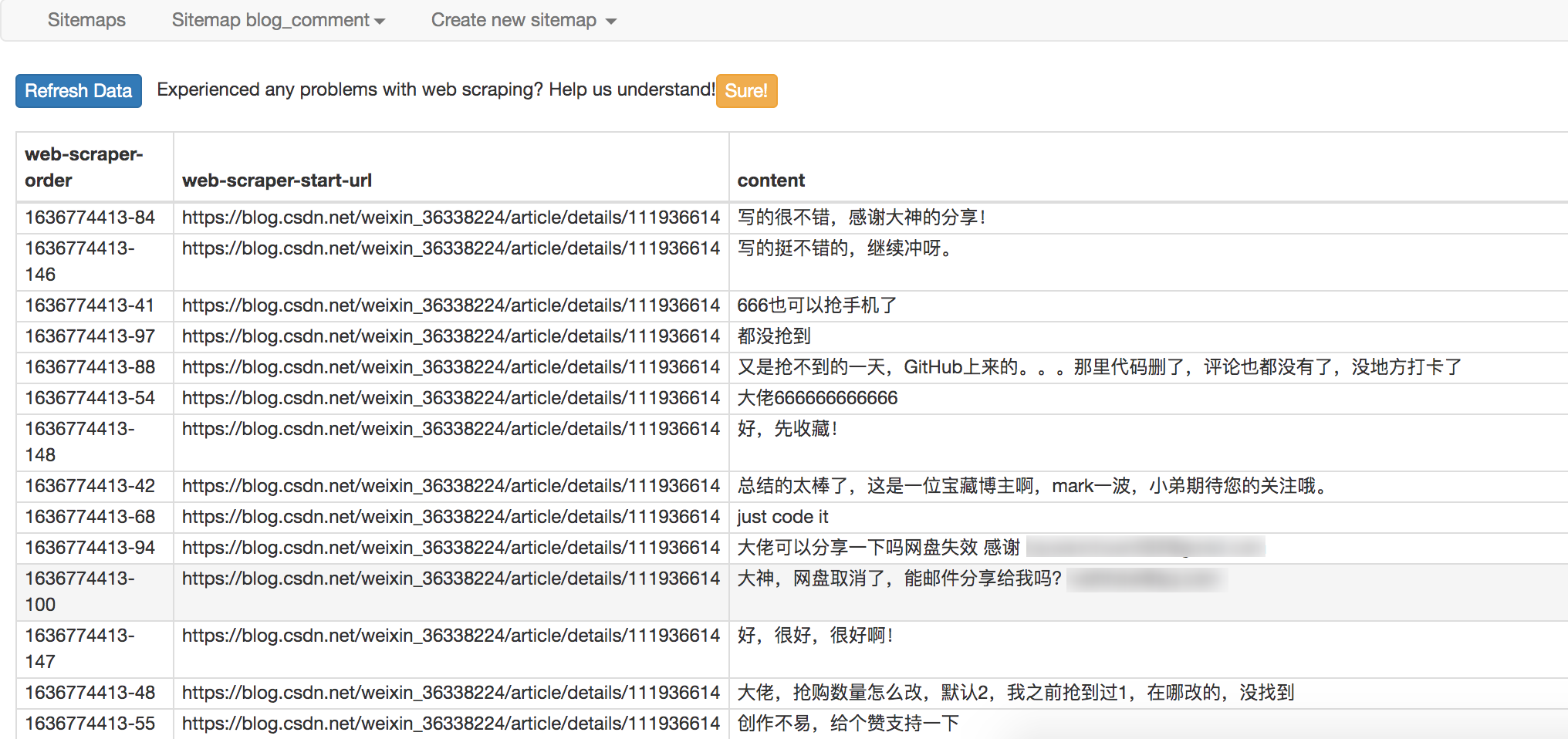
Task: Click the orange Sure! button
Action: click(x=746, y=91)
